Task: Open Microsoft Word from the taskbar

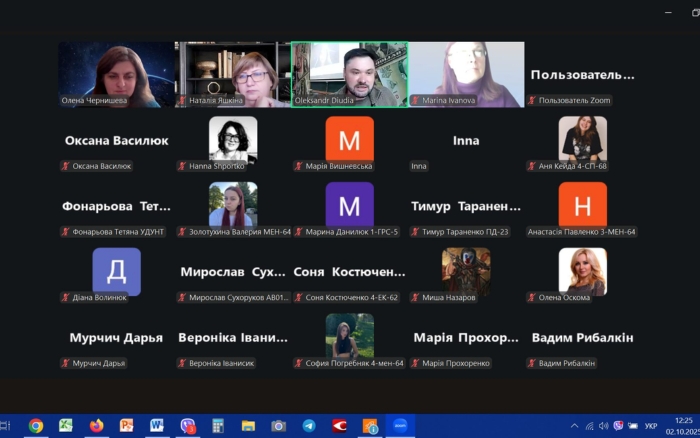Action: [x=156, y=426]
